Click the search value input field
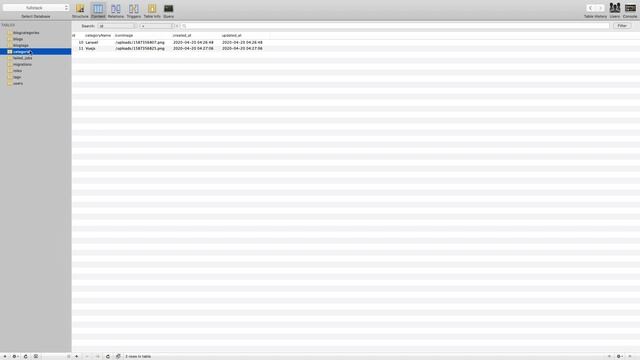Image resolution: width=640 pixels, height=360 pixels. [395, 26]
